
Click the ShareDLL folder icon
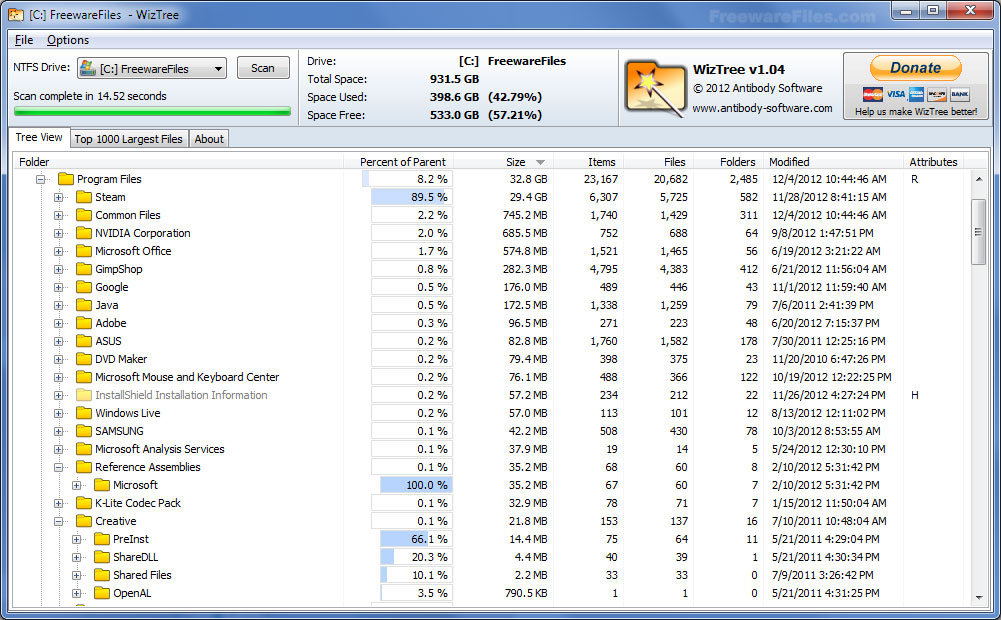tap(102, 557)
